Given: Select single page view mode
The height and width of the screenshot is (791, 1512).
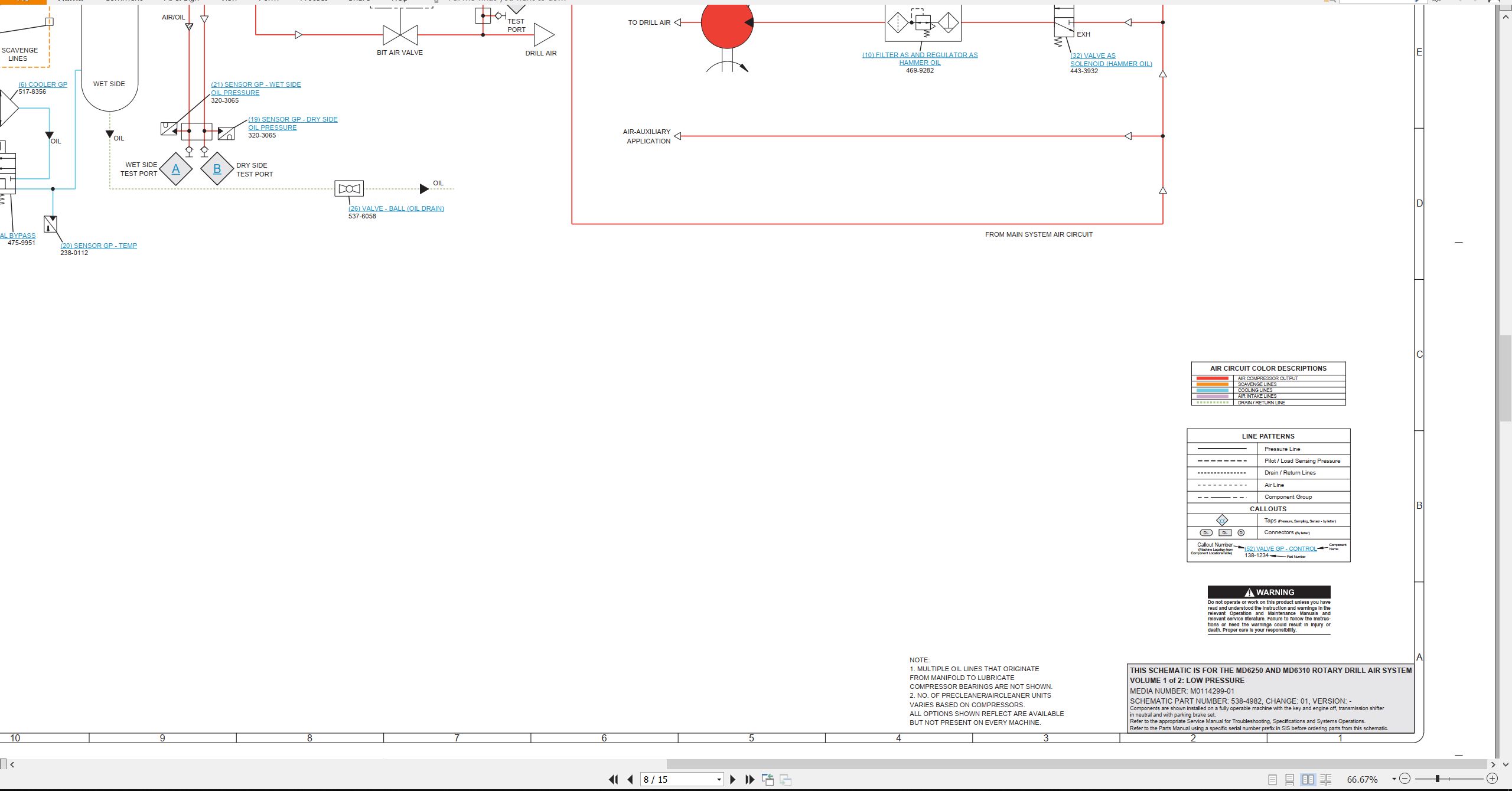Looking at the screenshot, I should point(1273,780).
